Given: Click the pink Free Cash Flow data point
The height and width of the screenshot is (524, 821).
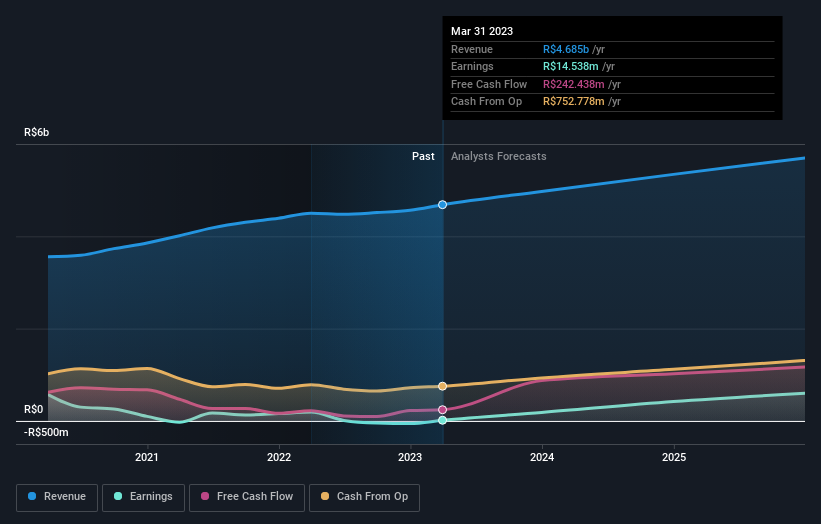Looking at the screenshot, I should point(442,410).
